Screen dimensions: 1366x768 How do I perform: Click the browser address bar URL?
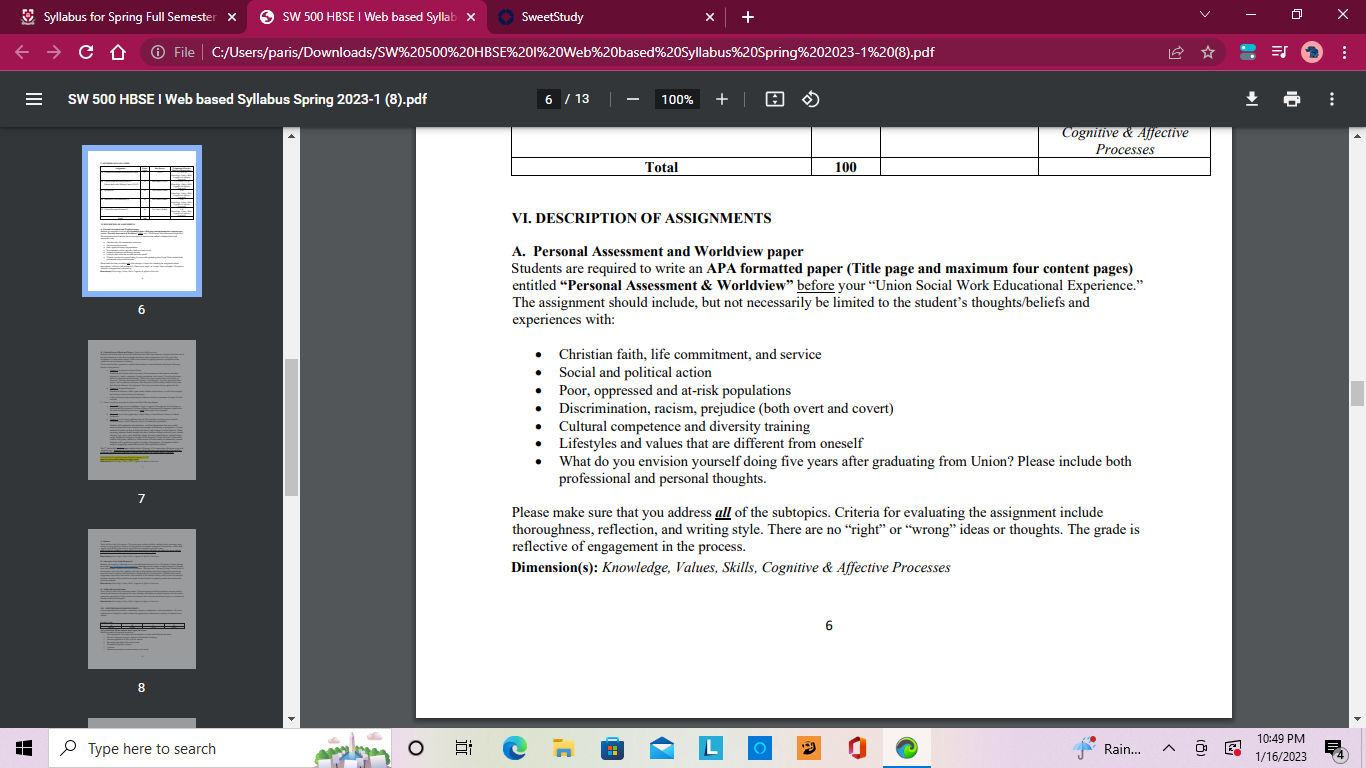point(573,52)
